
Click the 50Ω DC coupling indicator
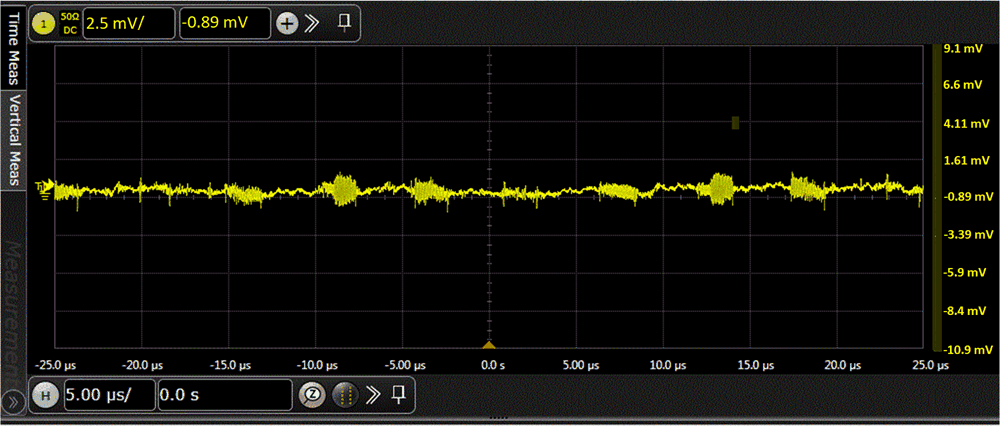(70, 23)
